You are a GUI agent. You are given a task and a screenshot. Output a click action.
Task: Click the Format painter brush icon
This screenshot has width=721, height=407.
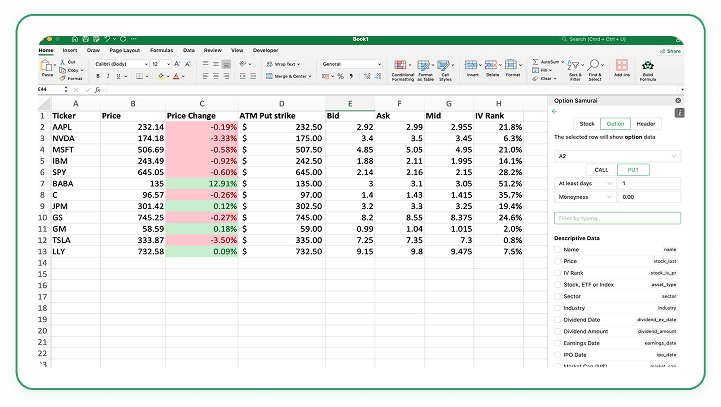[63, 78]
